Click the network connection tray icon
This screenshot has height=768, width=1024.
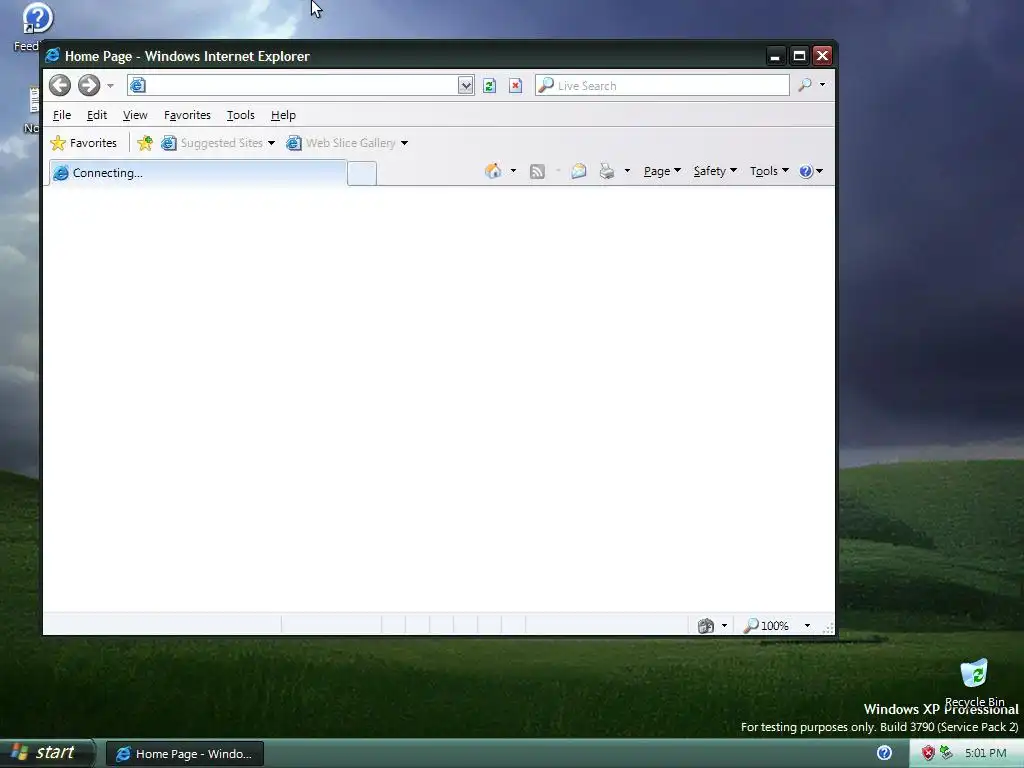click(x=946, y=753)
